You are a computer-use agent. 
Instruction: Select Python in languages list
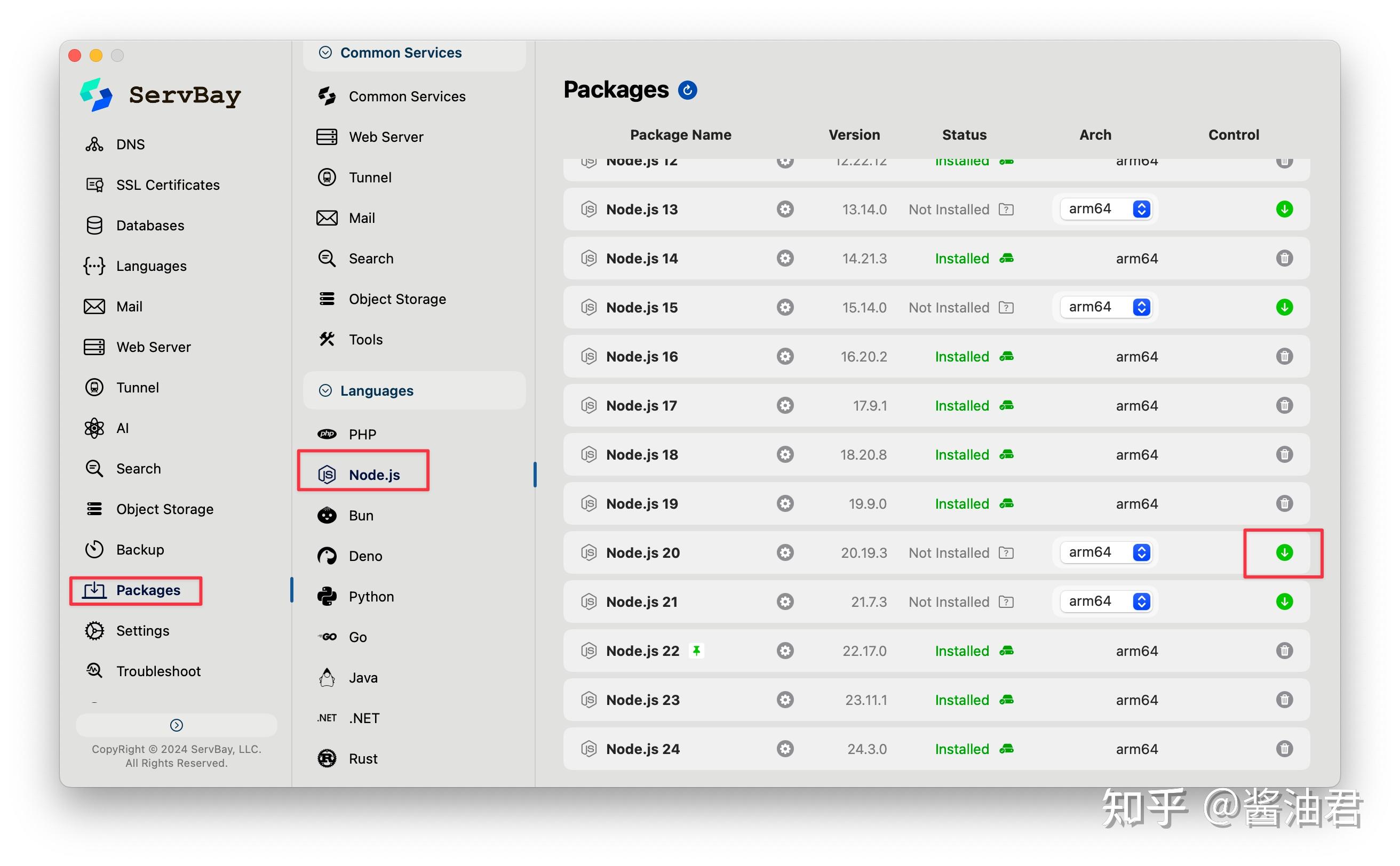tap(370, 597)
